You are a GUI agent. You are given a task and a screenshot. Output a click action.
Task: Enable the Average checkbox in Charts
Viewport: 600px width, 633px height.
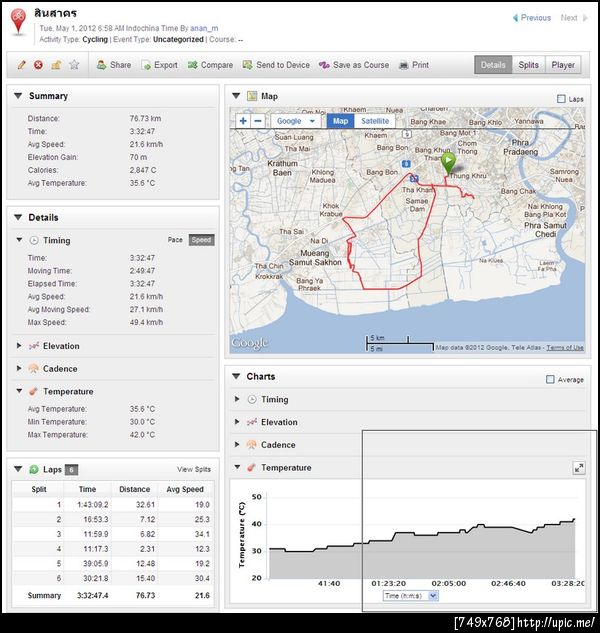(x=550, y=379)
